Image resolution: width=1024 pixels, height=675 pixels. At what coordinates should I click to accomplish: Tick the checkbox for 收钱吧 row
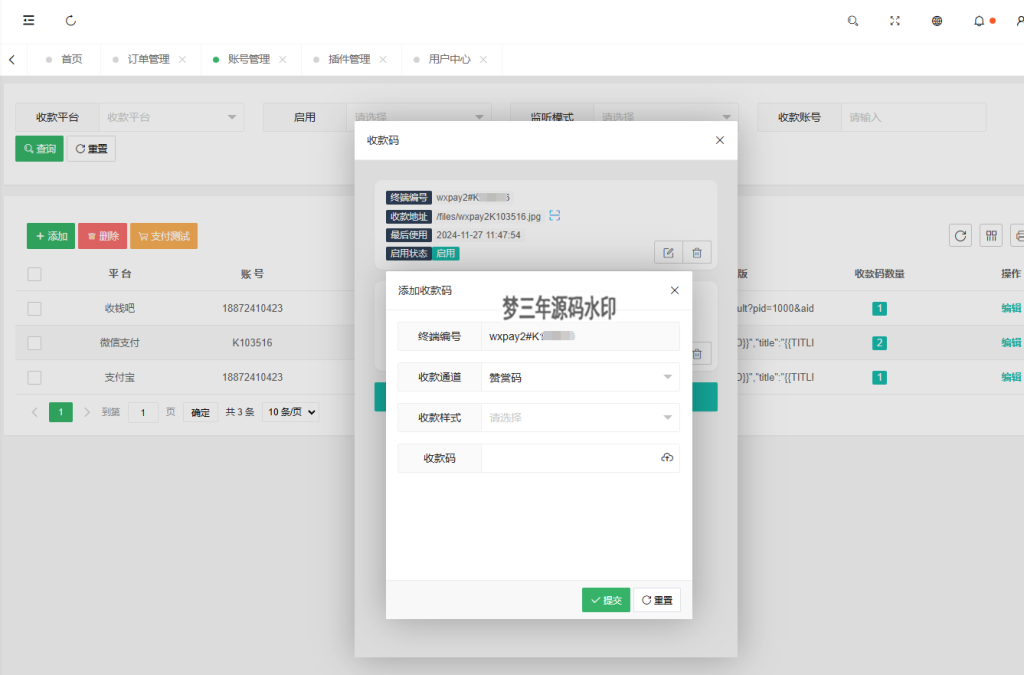(35, 309)
